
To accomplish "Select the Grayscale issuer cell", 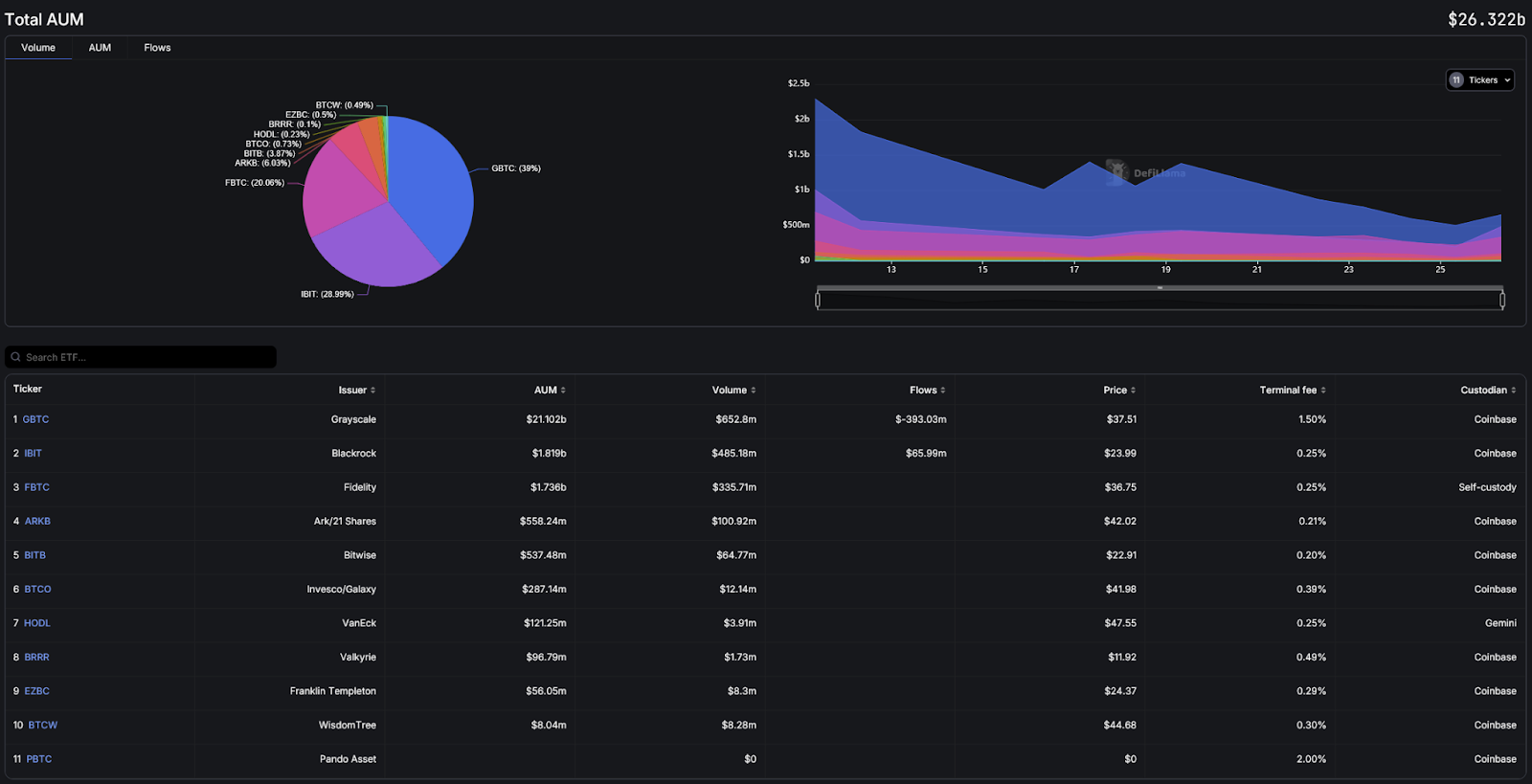I will pyautogui.click(x=353, y=419).
